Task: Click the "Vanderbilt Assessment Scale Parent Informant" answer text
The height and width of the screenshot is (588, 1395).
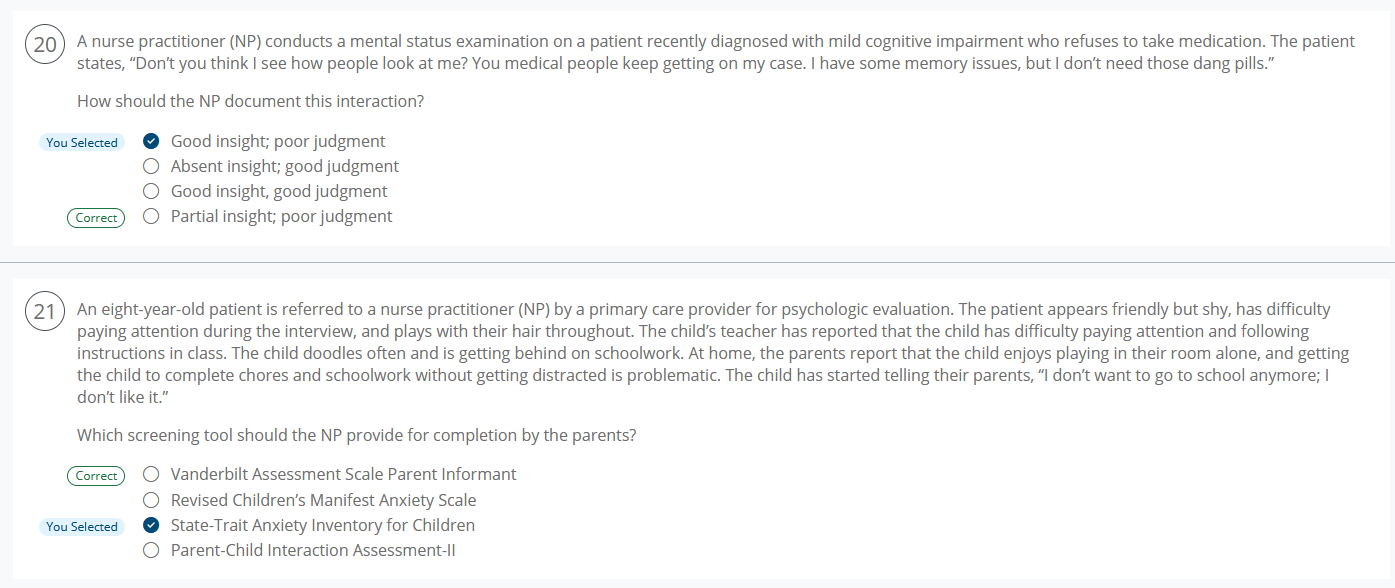Action: point(343,474)
